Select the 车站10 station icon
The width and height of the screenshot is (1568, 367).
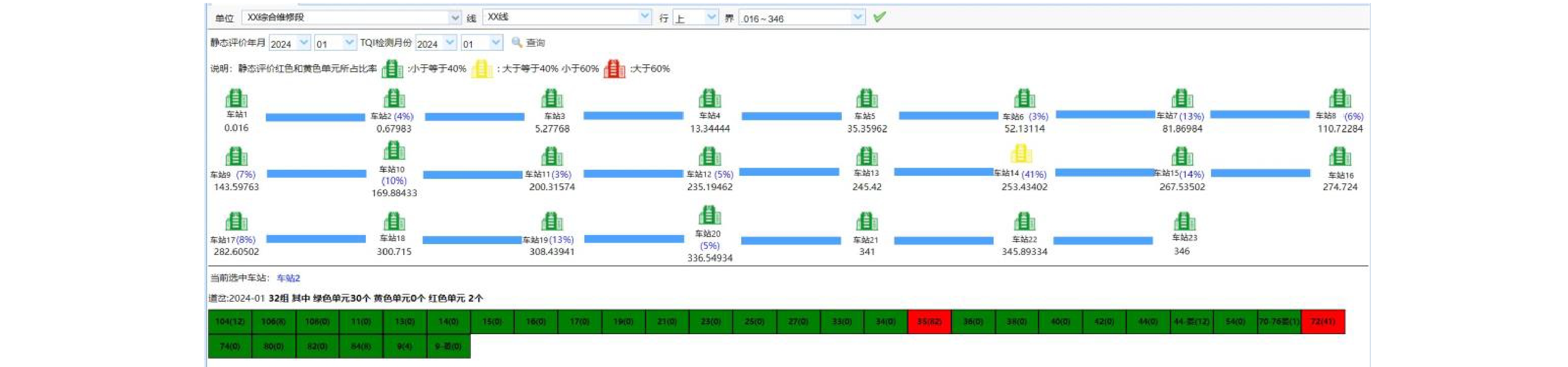394,151
